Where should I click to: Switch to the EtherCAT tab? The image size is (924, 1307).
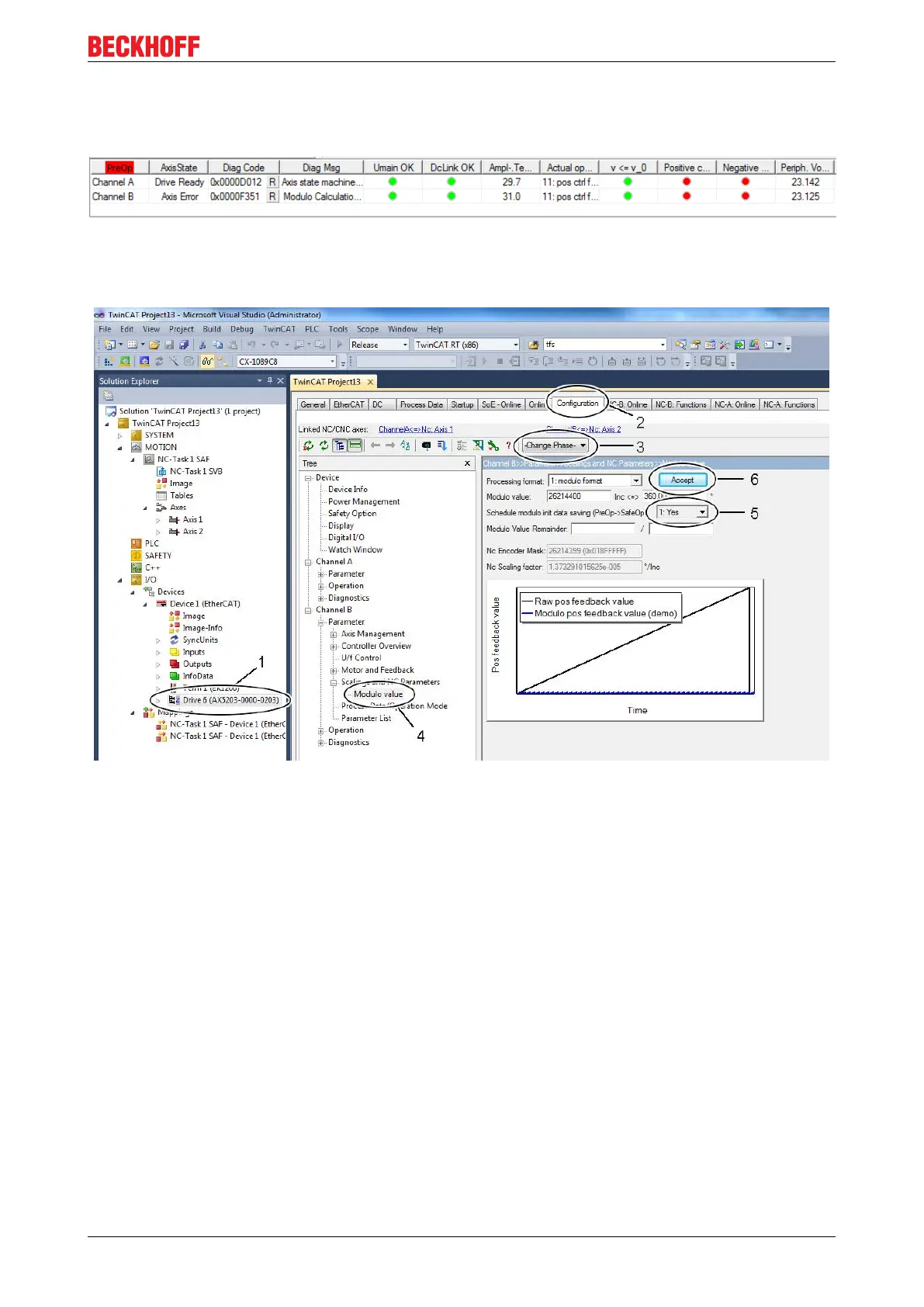click(x=348, y=404)
